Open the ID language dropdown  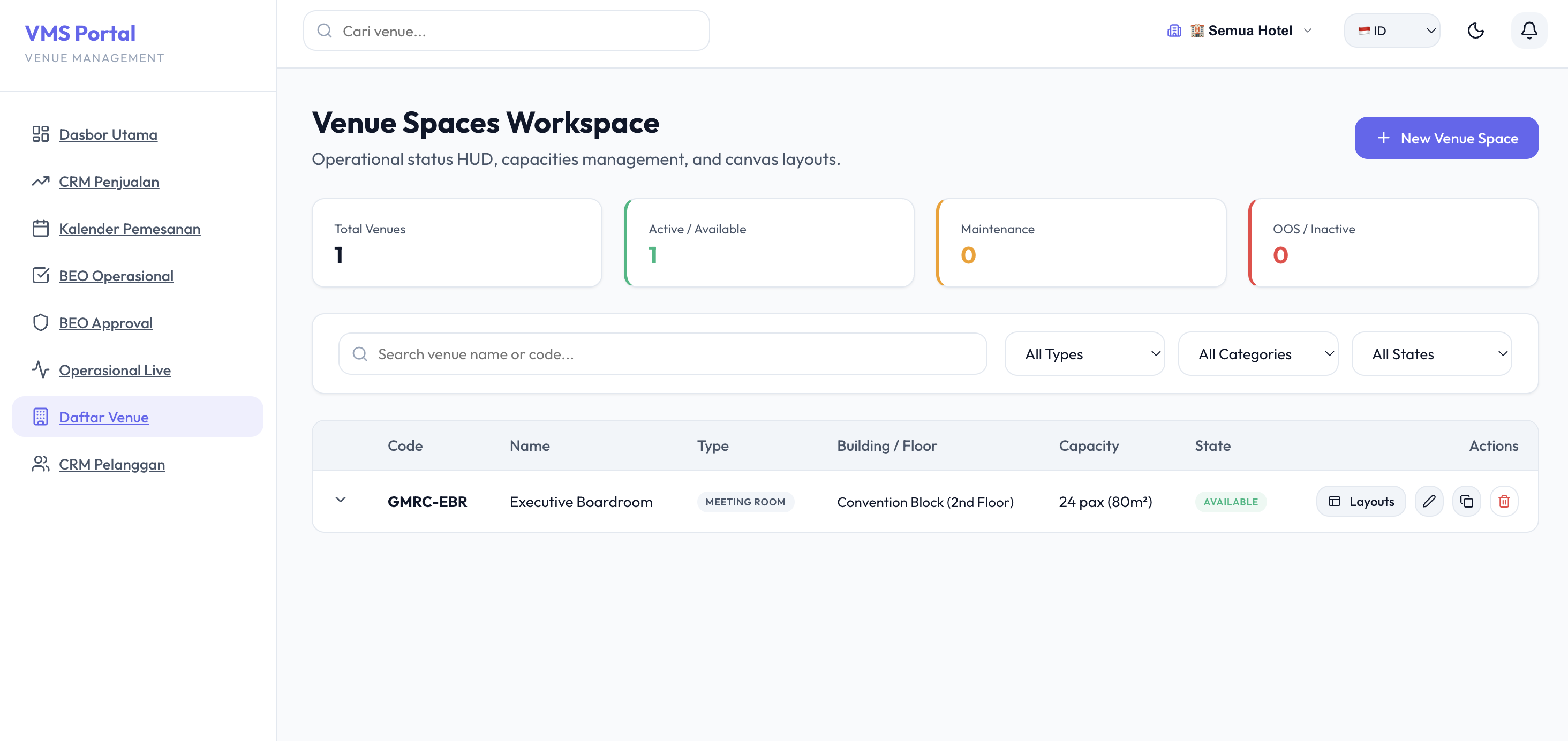point(1391,31)
